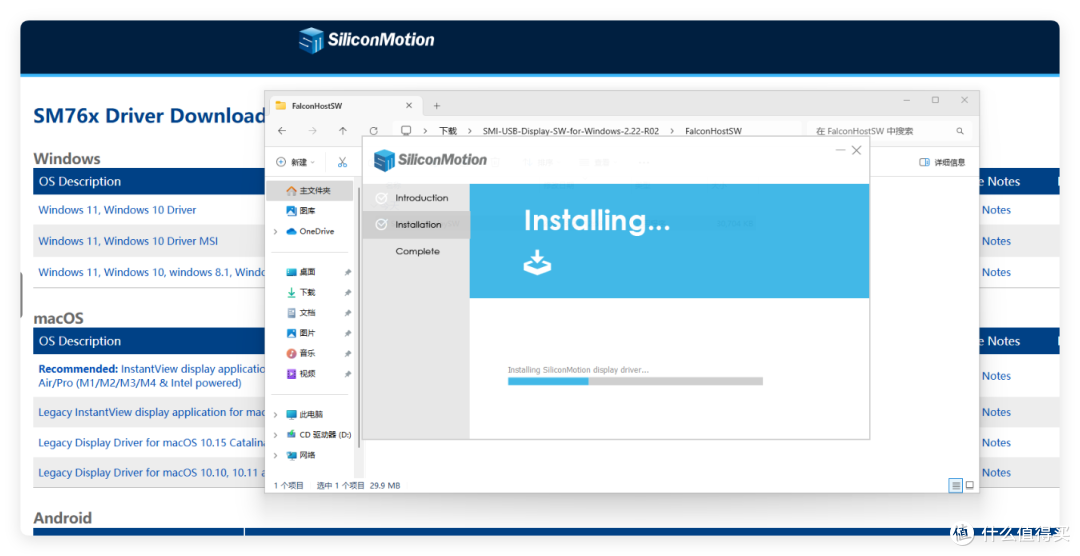The width and height of the screenshot is (1080, 556).
Task: Open Legacy Display Driver macOS 10.15 Catalina link
Action: (x=152, y=442)
